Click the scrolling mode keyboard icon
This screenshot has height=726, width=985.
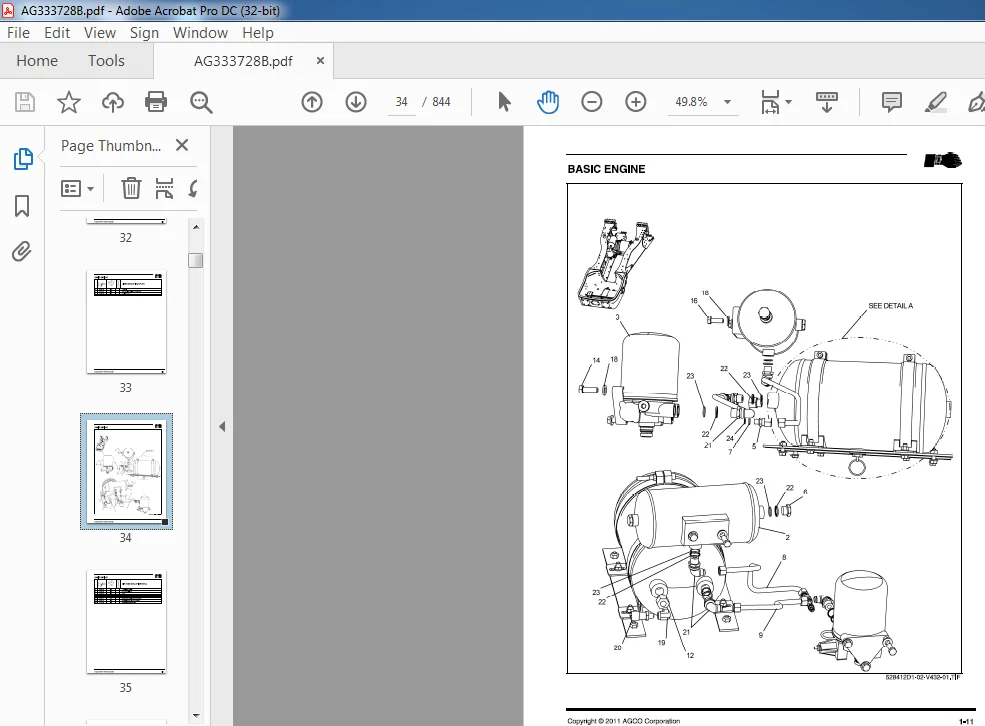tap(827, 102)
